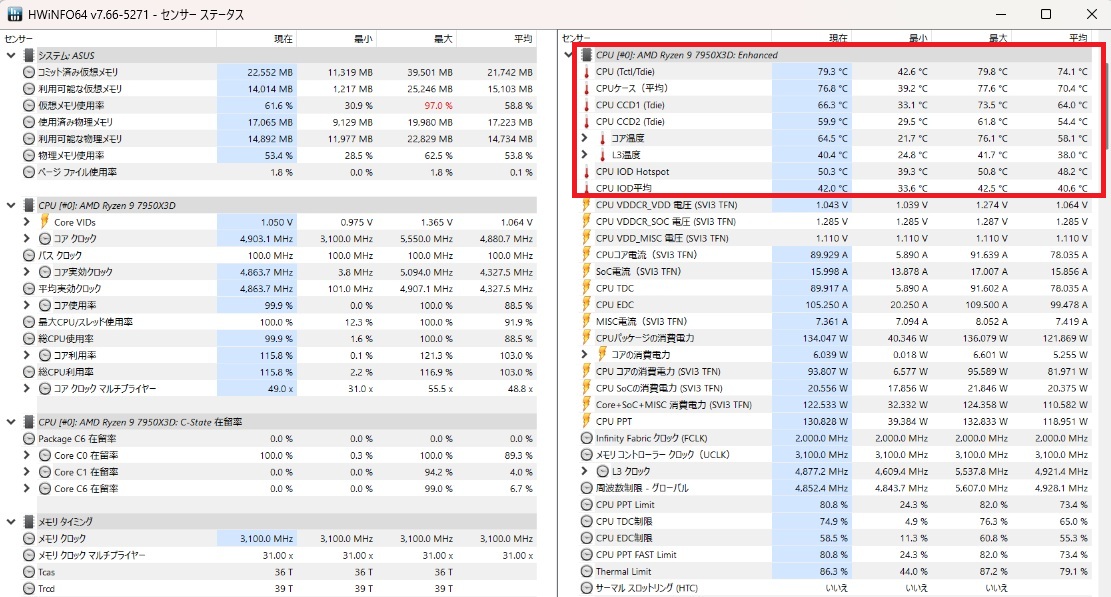
Task: Expand the L3温度 row
Action: (x=585, y=154)
